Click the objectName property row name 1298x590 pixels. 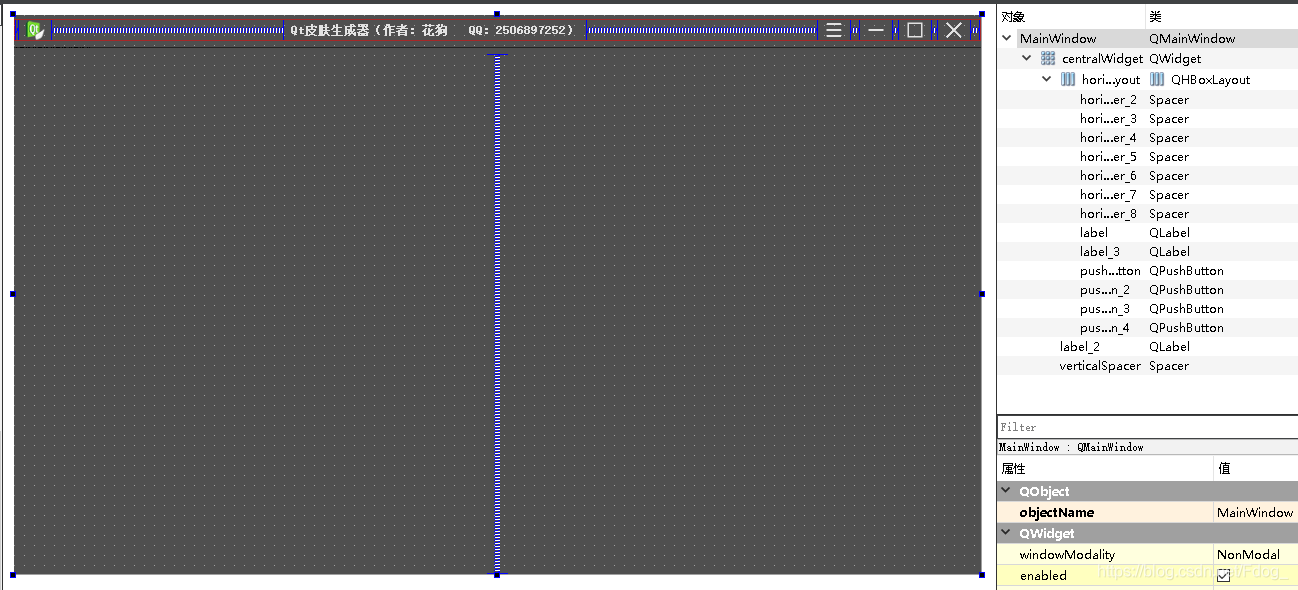(x=1056, y=512)
